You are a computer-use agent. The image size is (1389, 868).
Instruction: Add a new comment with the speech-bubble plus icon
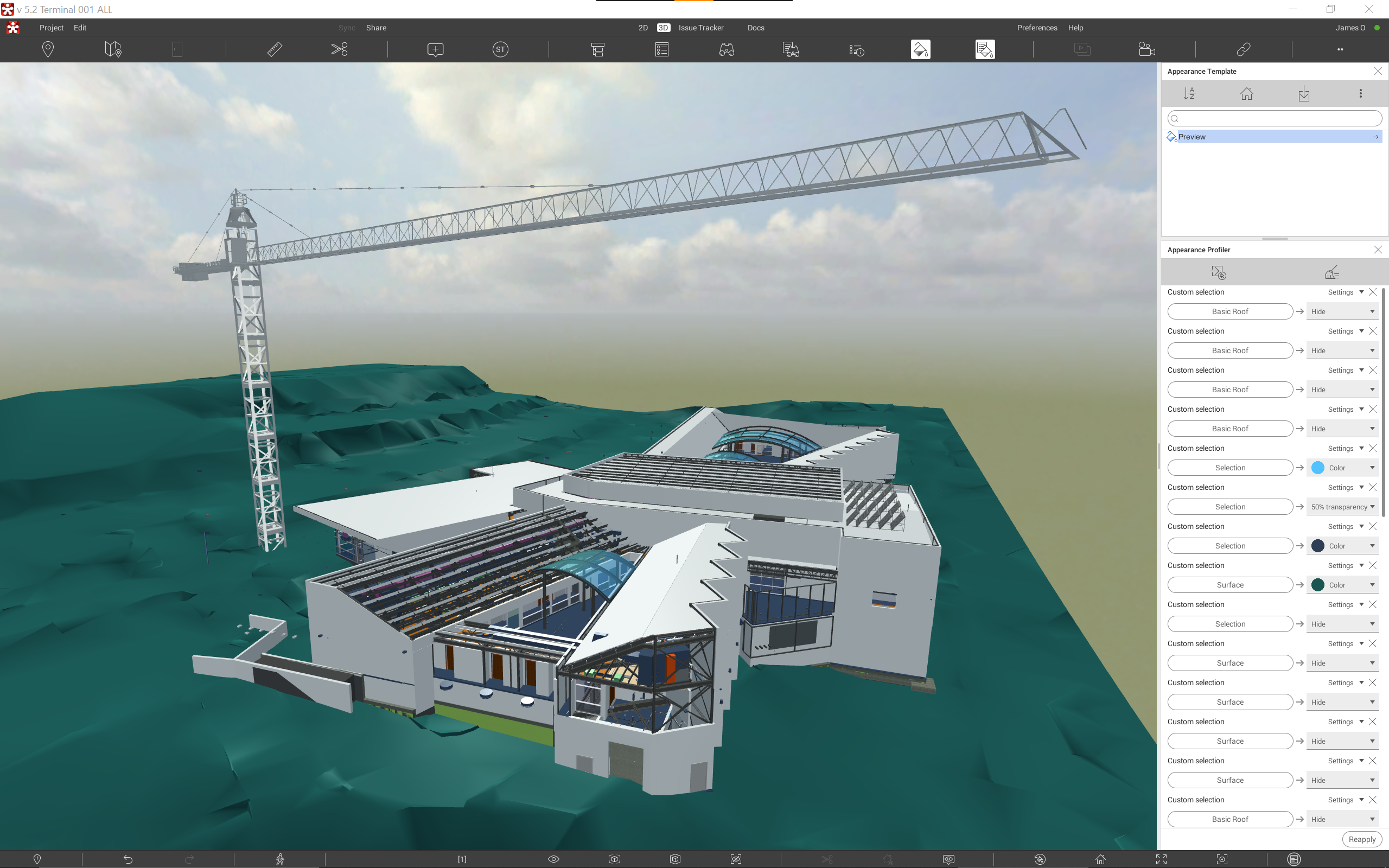[436, 49]
